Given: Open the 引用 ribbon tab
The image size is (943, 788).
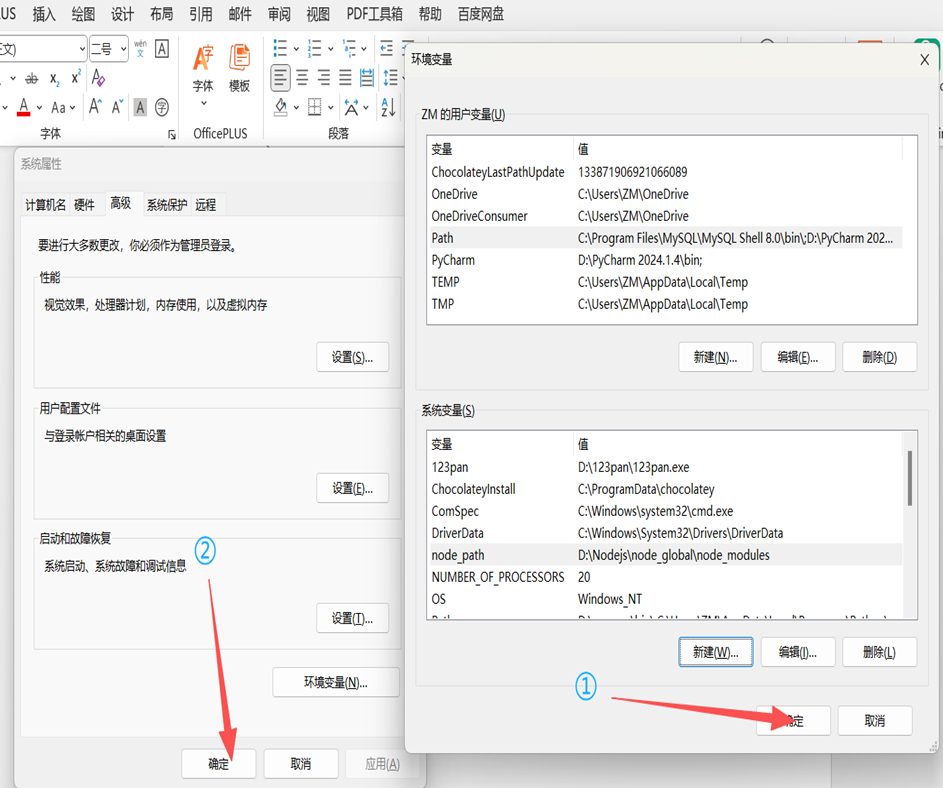Looking at the screenshot, I should 201,14.
